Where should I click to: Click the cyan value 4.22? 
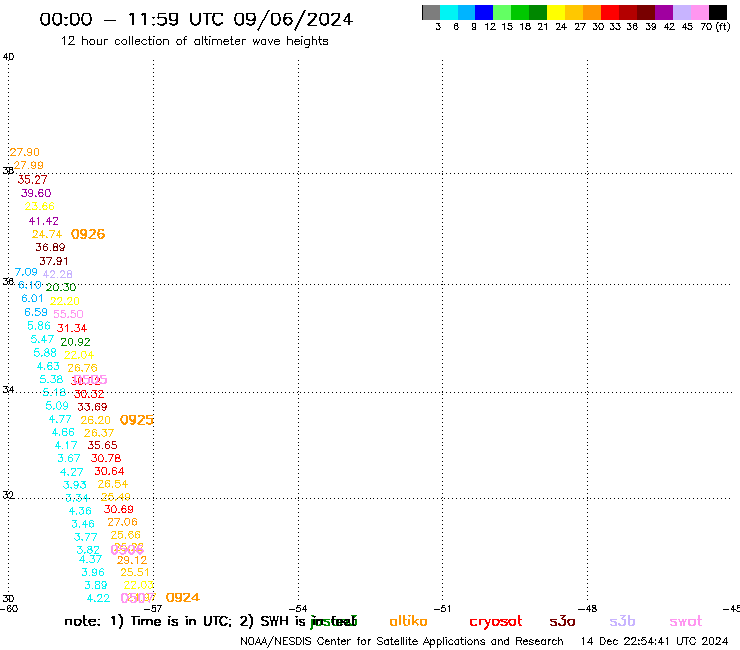[x=98, y=598]
